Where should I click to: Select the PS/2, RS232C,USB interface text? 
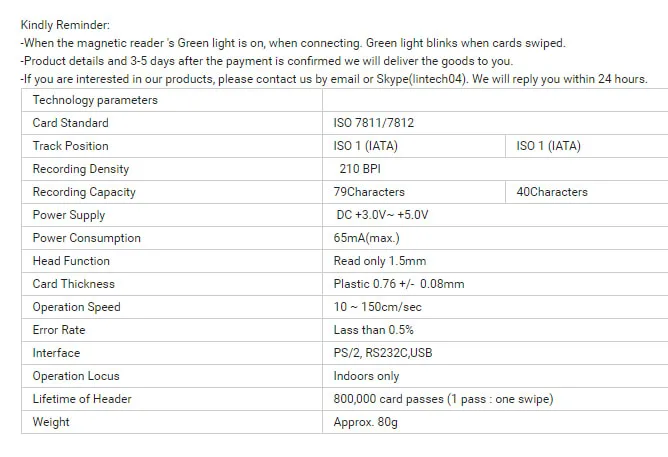(x=383, y=353)
